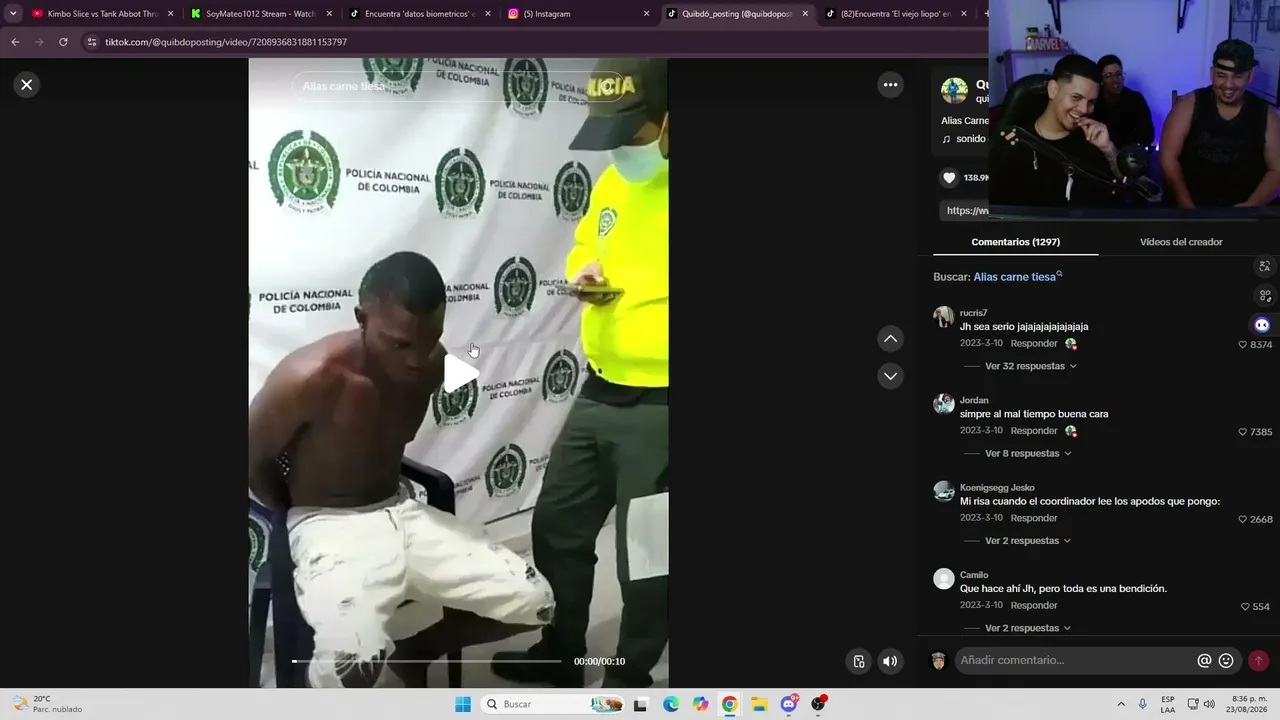This screenshot has height=720, width=1280.
Task: Reload the TikTok page
Action: [x=63, y=42]
